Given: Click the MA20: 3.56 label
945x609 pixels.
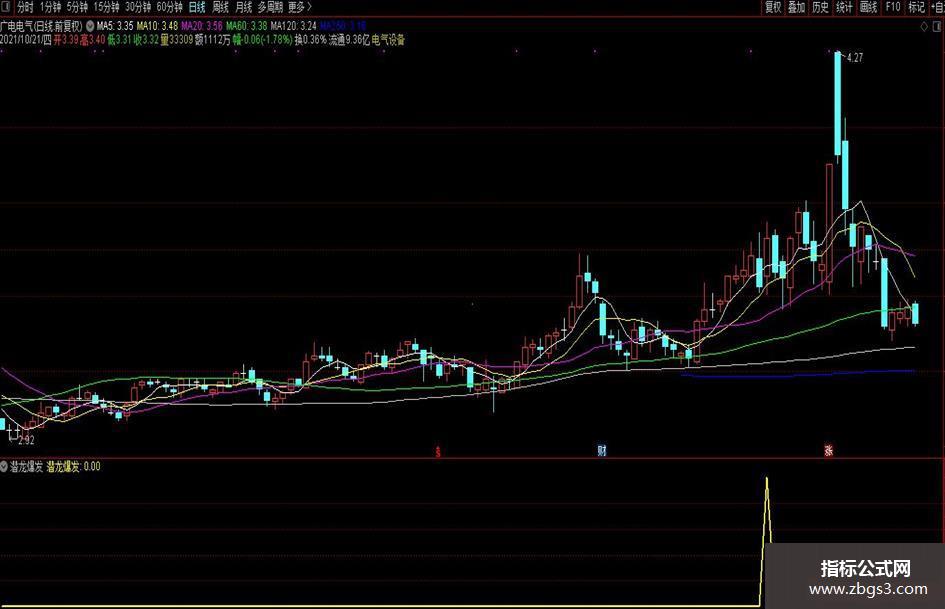Looking at the screenshot, I should click(x=201, y=26).
